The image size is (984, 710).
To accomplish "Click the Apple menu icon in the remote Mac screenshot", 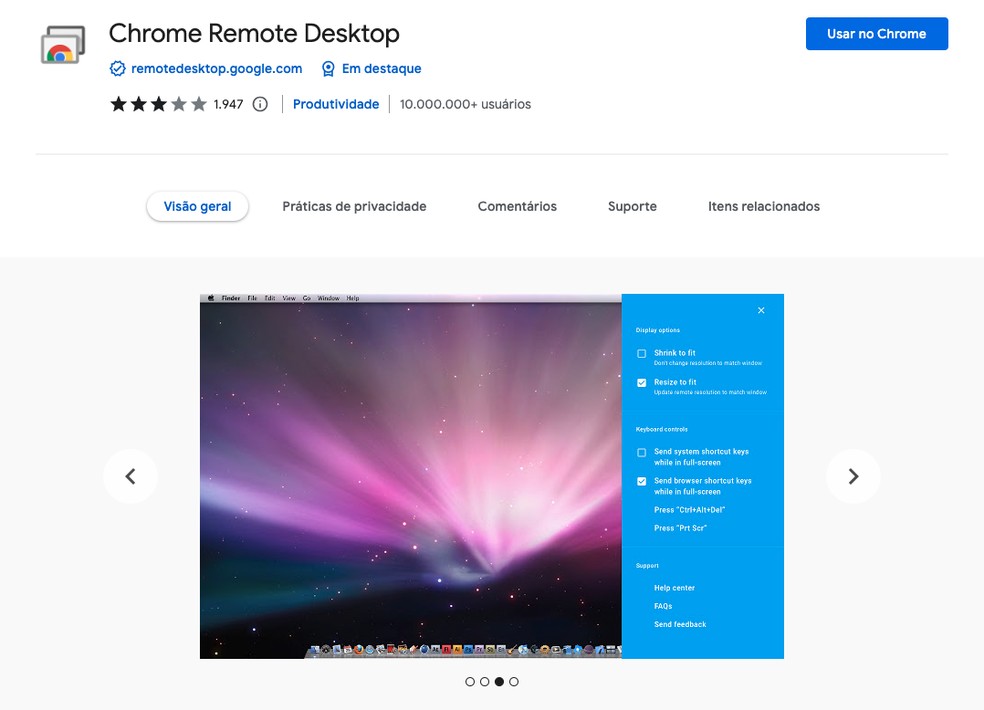I will coord(211,297).
